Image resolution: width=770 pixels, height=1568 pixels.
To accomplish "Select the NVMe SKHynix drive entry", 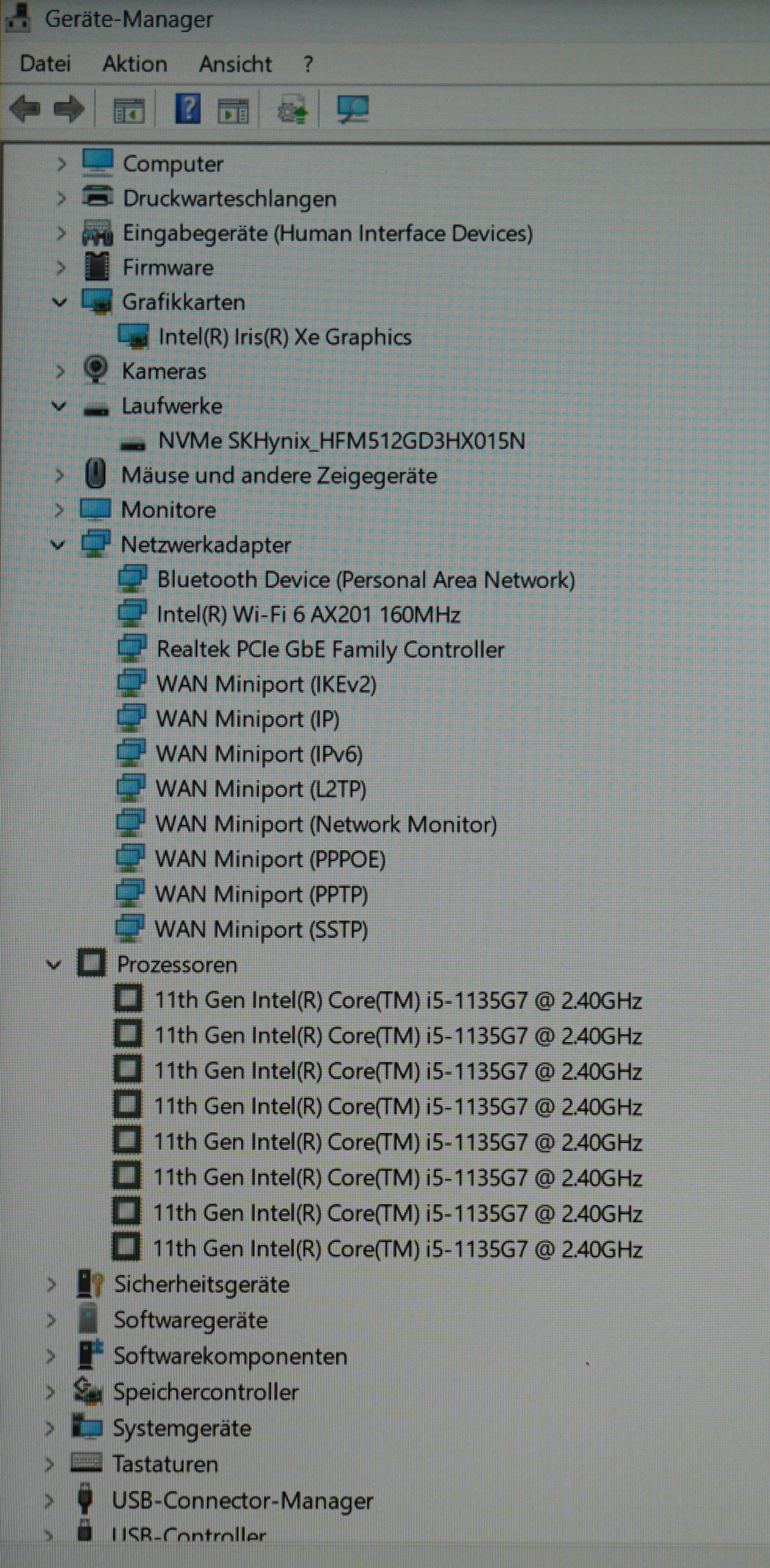I will coord(341,441).
